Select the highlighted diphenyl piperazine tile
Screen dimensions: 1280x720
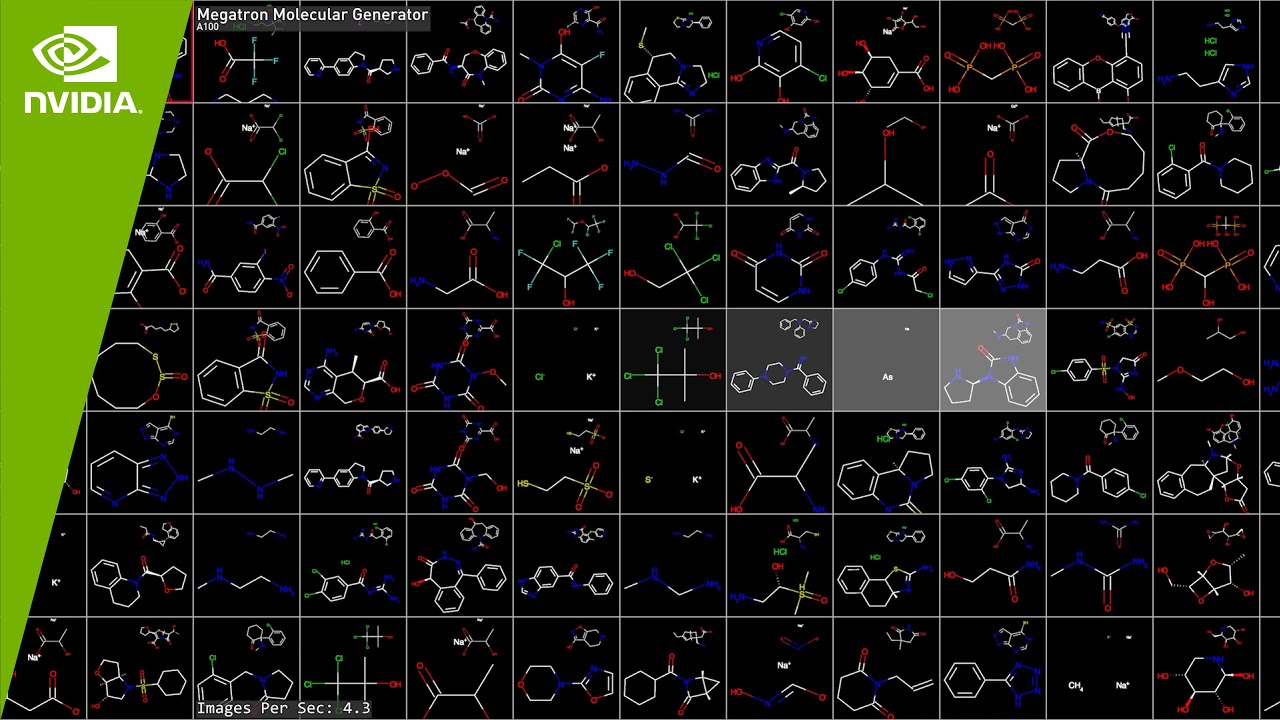[779, 360]
